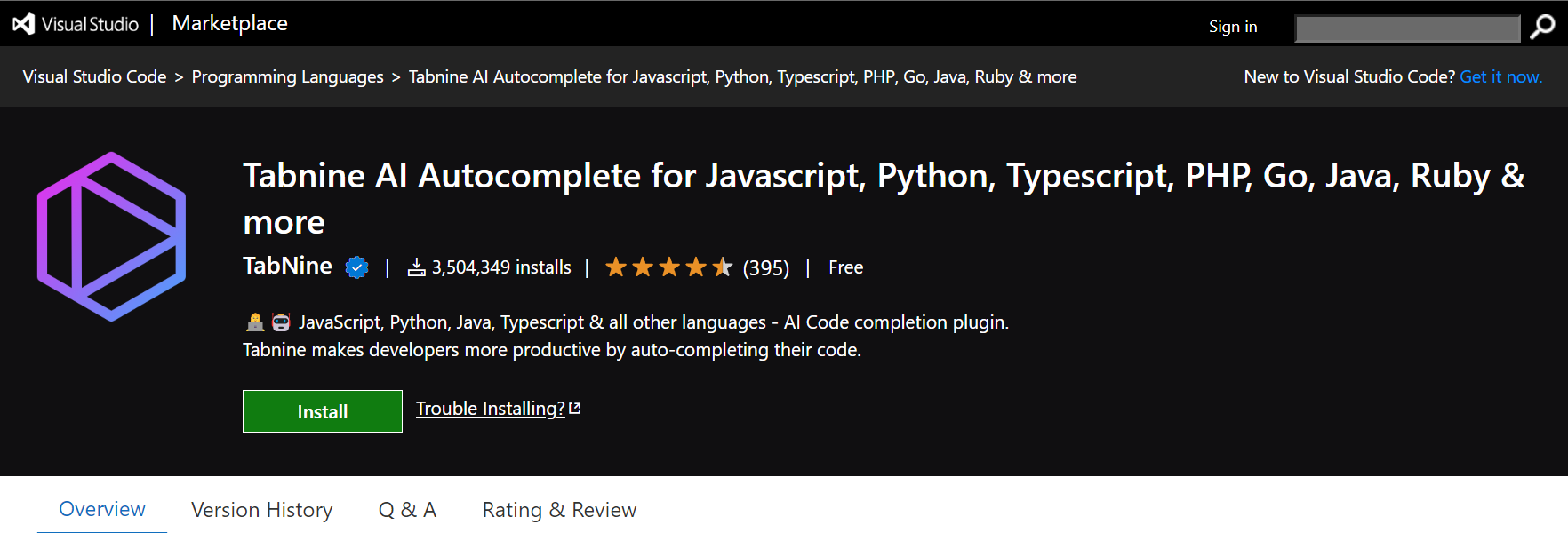Screen dimensions: 1568x533
Task: Click the five-star rating icons
Action: tap(668, 267)
